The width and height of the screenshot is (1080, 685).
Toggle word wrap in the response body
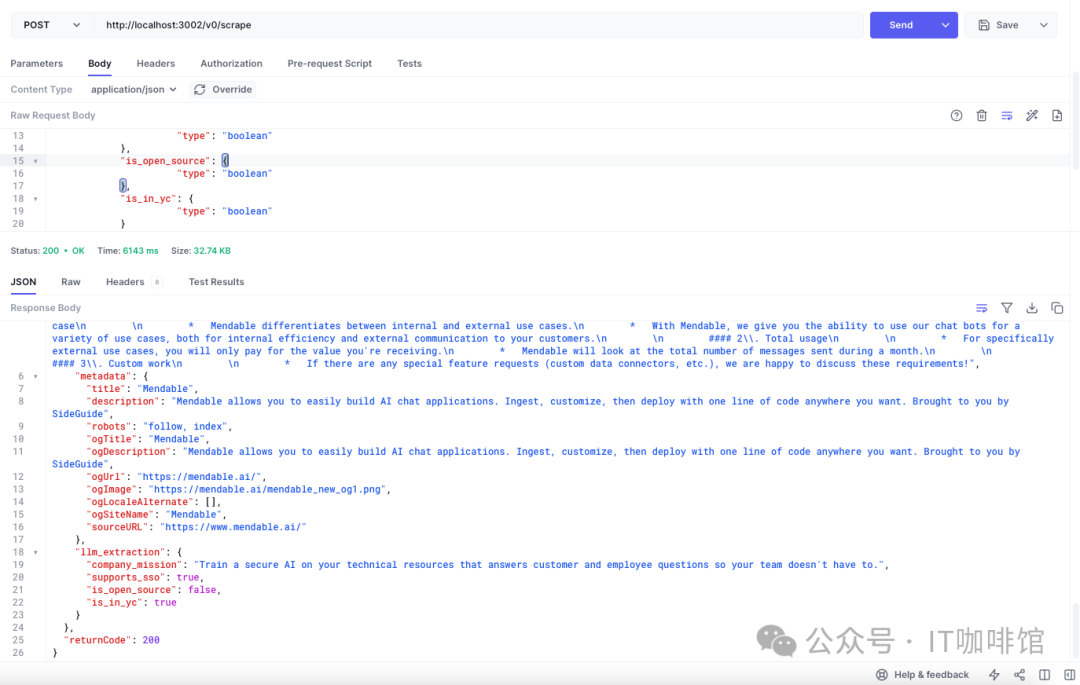(x=982, y=308)
